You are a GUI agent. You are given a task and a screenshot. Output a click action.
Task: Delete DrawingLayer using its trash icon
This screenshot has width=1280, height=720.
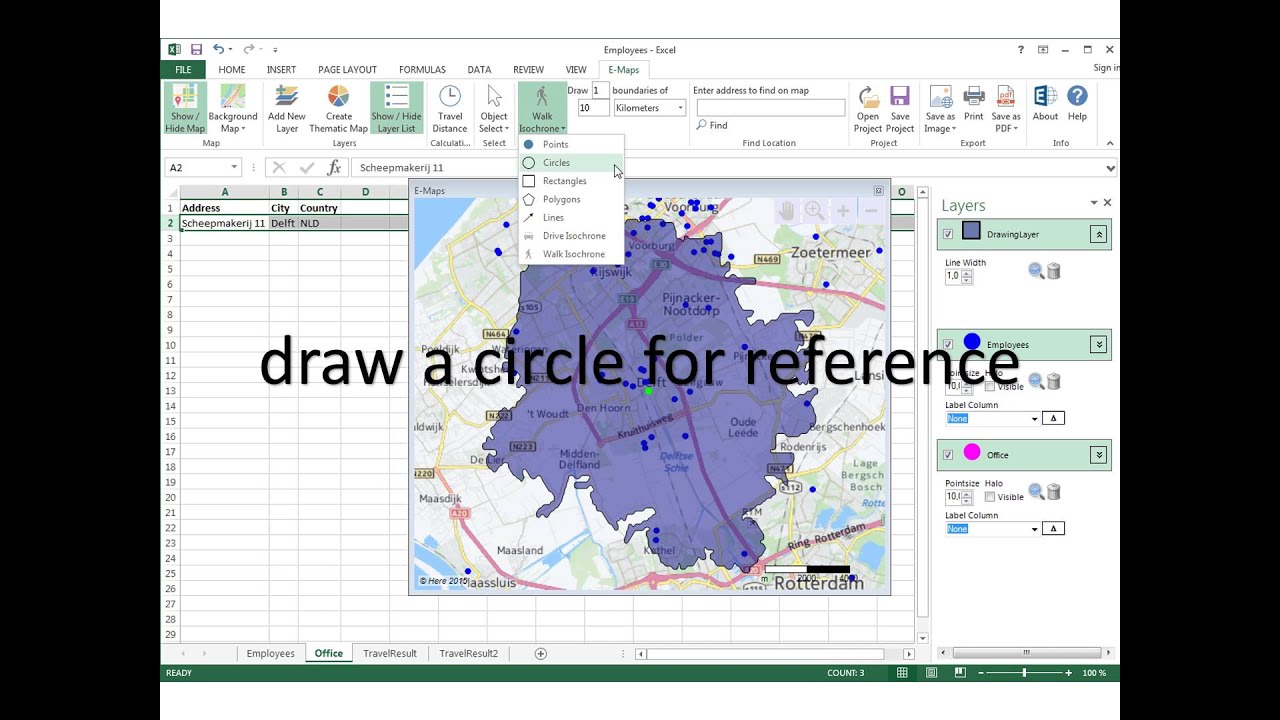tap(1053, 271)
